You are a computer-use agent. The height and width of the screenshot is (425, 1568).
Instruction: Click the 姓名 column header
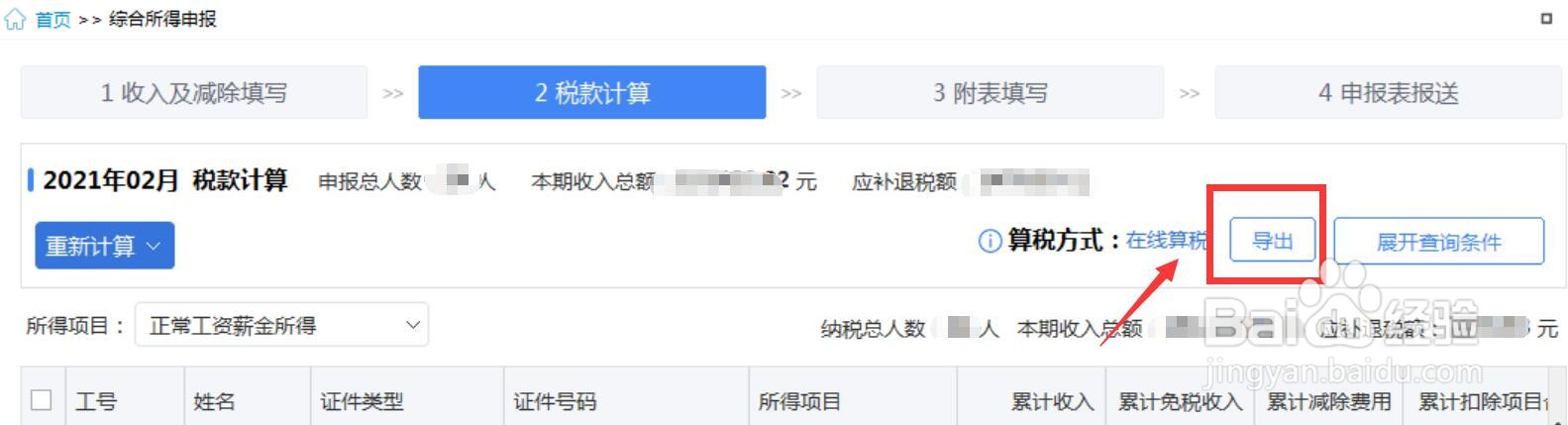tap(214, 401)
